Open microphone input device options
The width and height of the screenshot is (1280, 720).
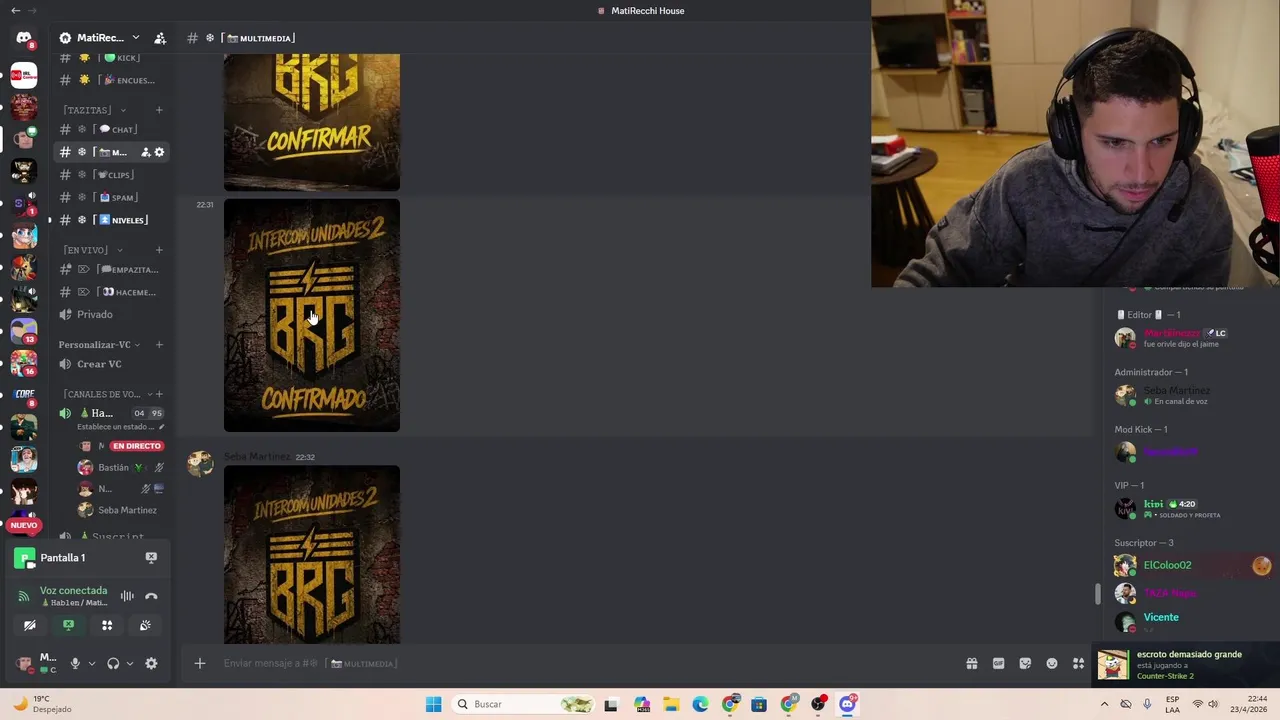92,663
